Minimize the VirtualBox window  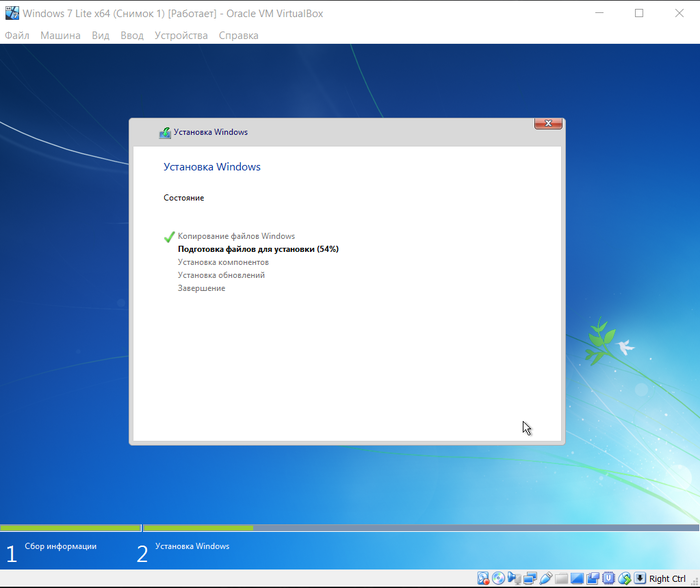click(599, 13)
